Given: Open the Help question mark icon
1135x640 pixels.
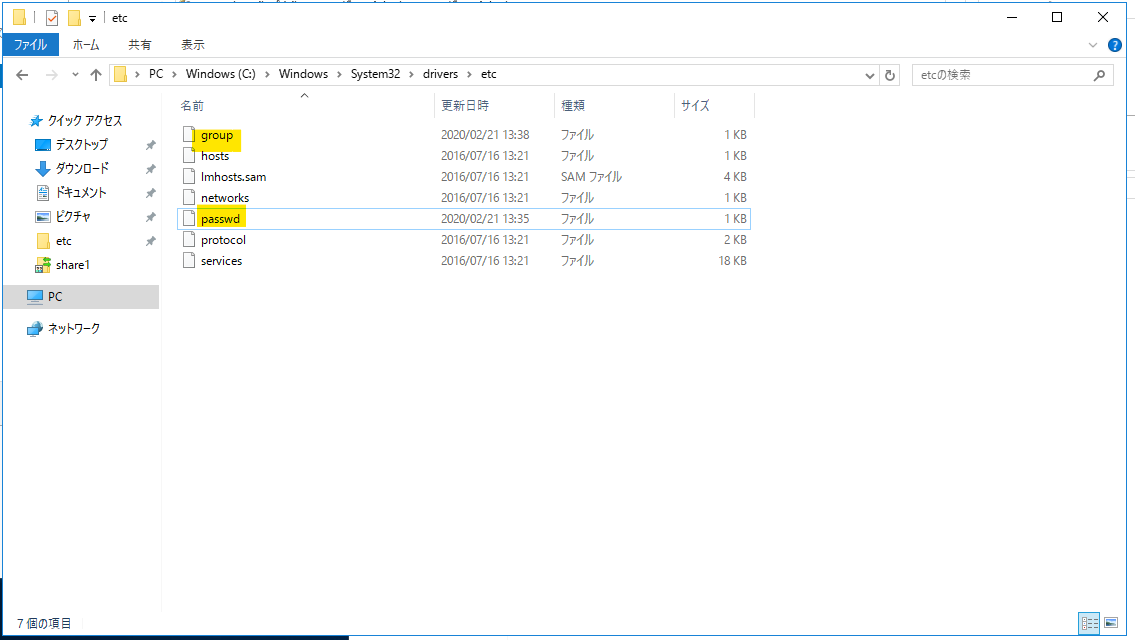Looking at the screenshot, I should coord(1115,44).
